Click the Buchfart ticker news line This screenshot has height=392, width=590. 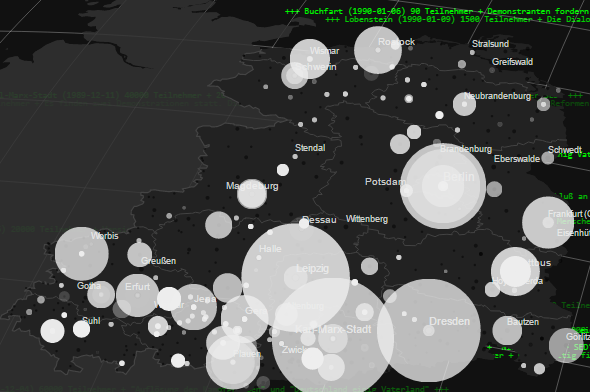tap(437, 11)
